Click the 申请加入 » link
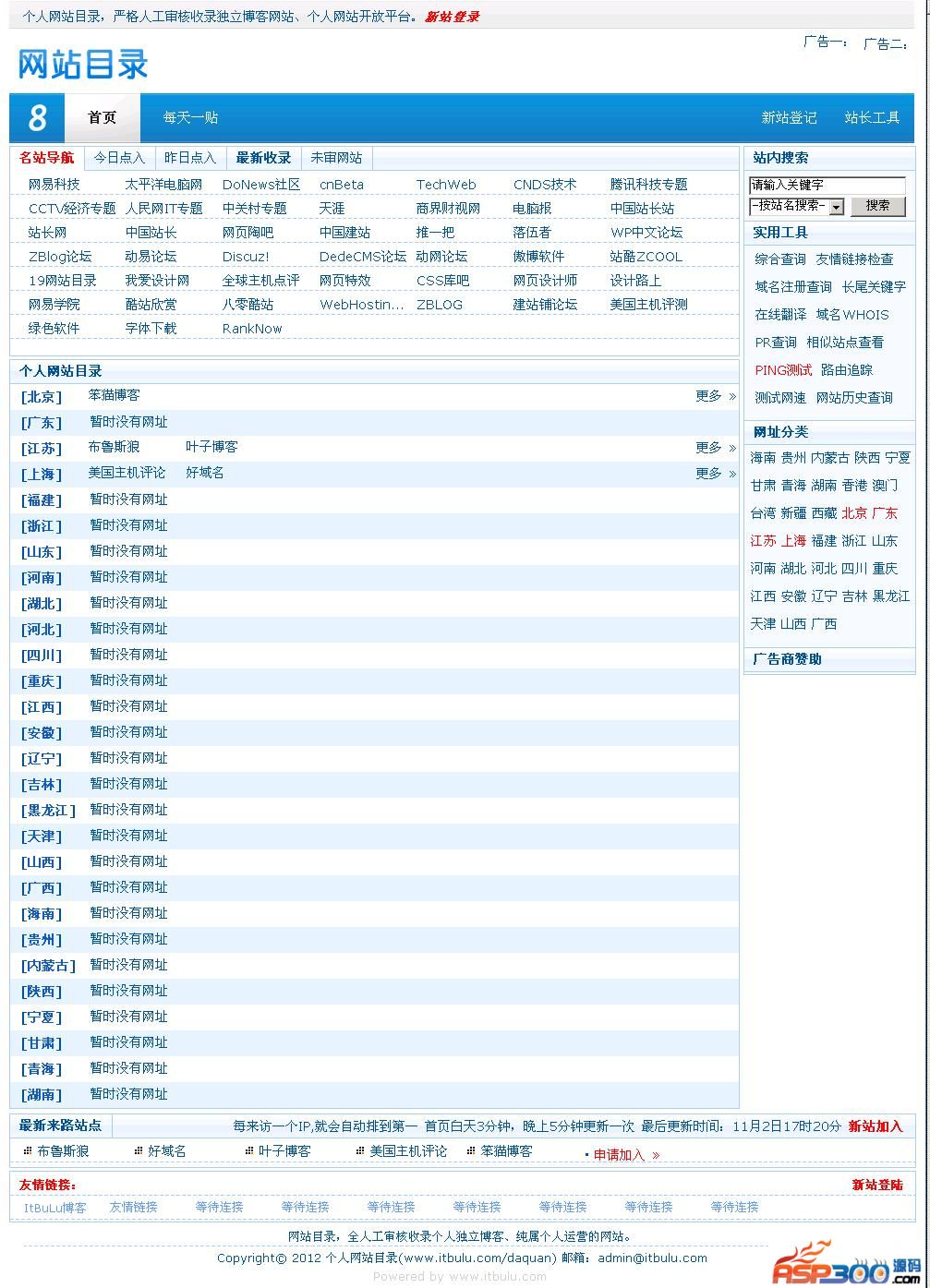 click(x=626, y=1155)
